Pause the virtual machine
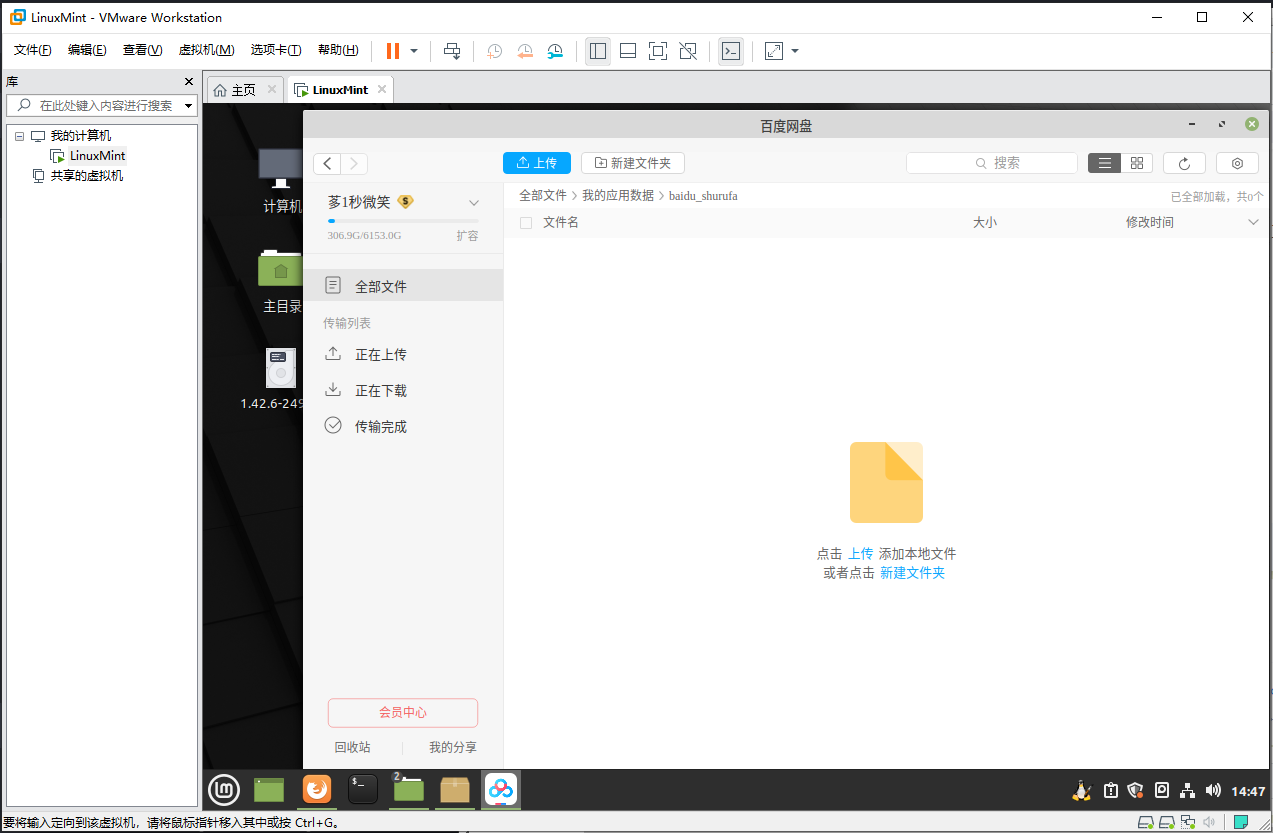Viewport: 1273px width, 833px height. coord(393,51)
